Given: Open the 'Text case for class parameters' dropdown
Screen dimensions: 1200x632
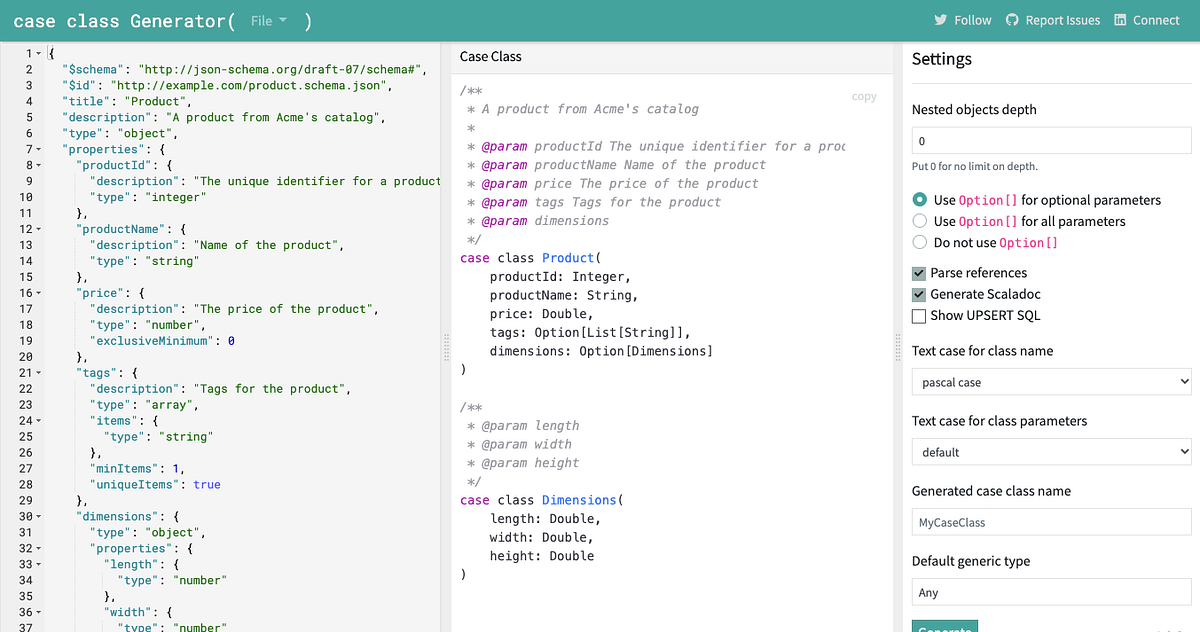Looking at the screenshot, I should click(x=1050, y=451).
